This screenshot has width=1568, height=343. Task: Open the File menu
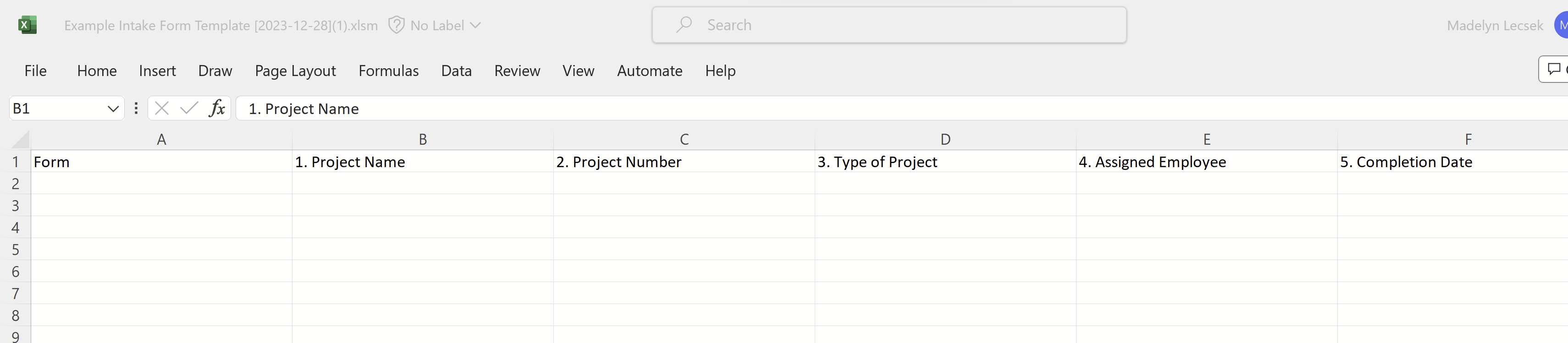click(x=35, y=71)
